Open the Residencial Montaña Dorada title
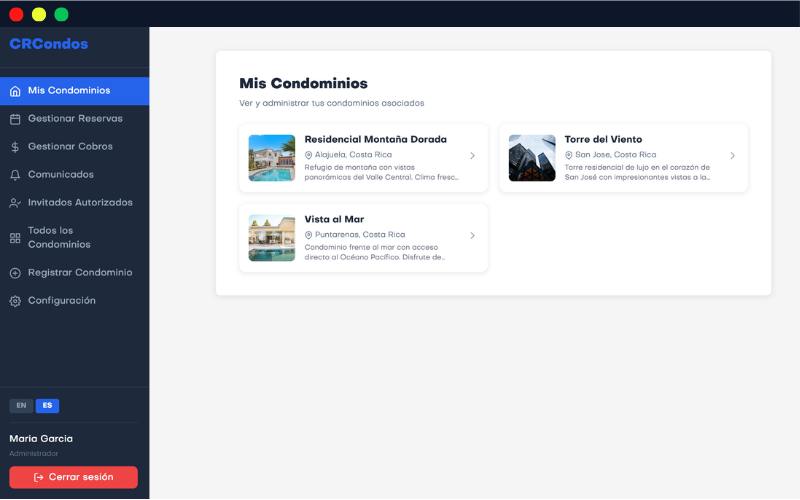This screenshot has height=500, width=800. [x=376, y=140]
